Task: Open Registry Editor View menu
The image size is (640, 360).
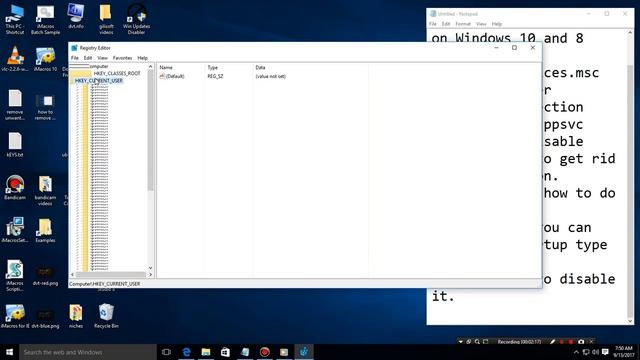Action: [x=102, y=58]
